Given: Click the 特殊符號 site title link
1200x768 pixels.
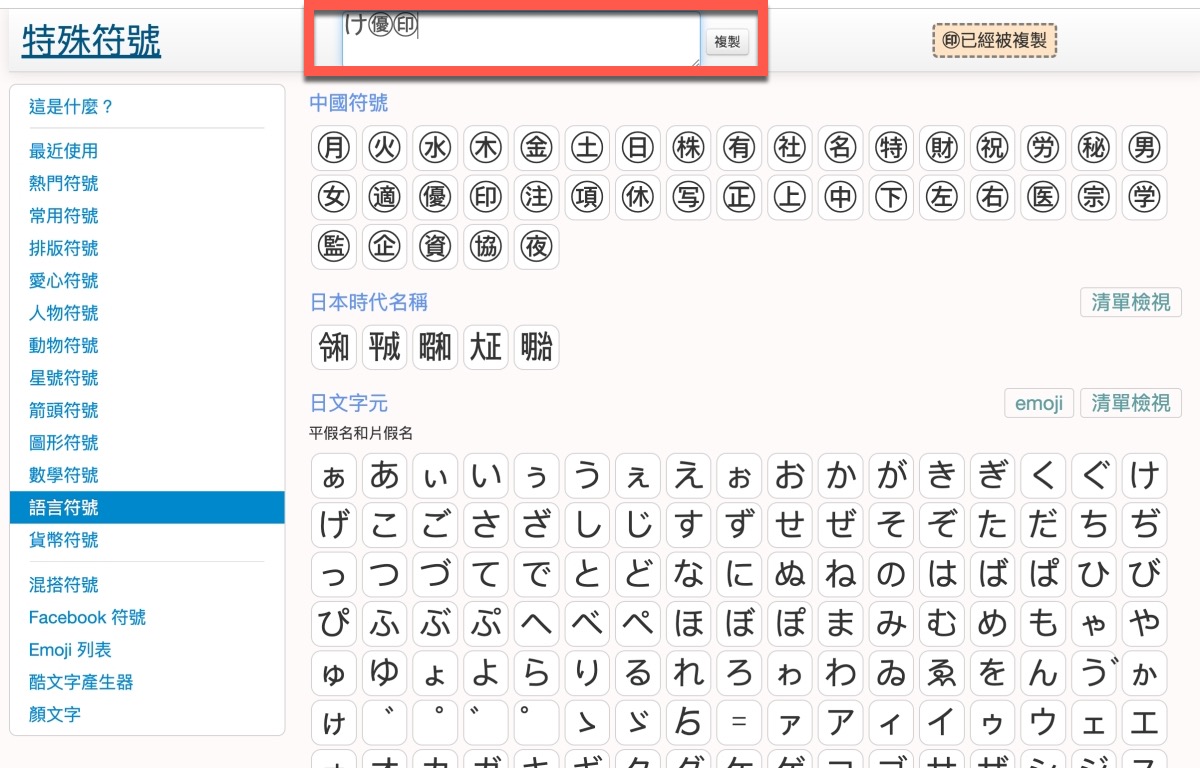Looking at the screenshot, I should (x=91, y=41).
